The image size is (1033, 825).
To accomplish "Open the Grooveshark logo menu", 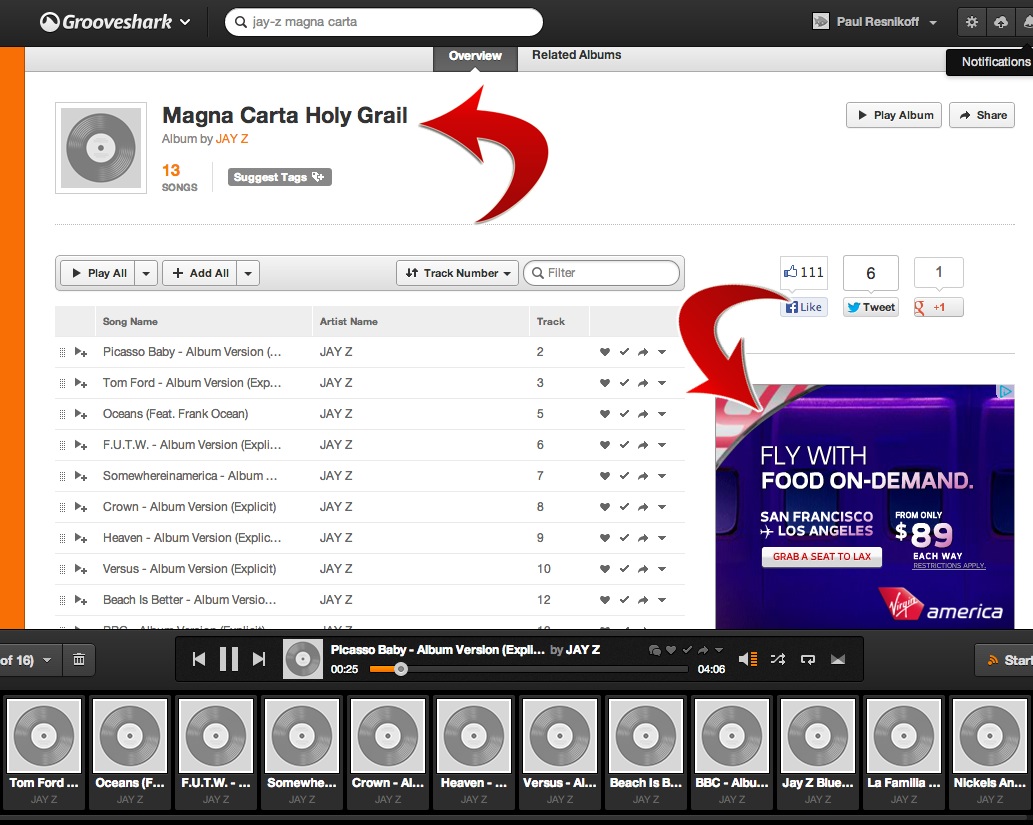I will 115,22.
